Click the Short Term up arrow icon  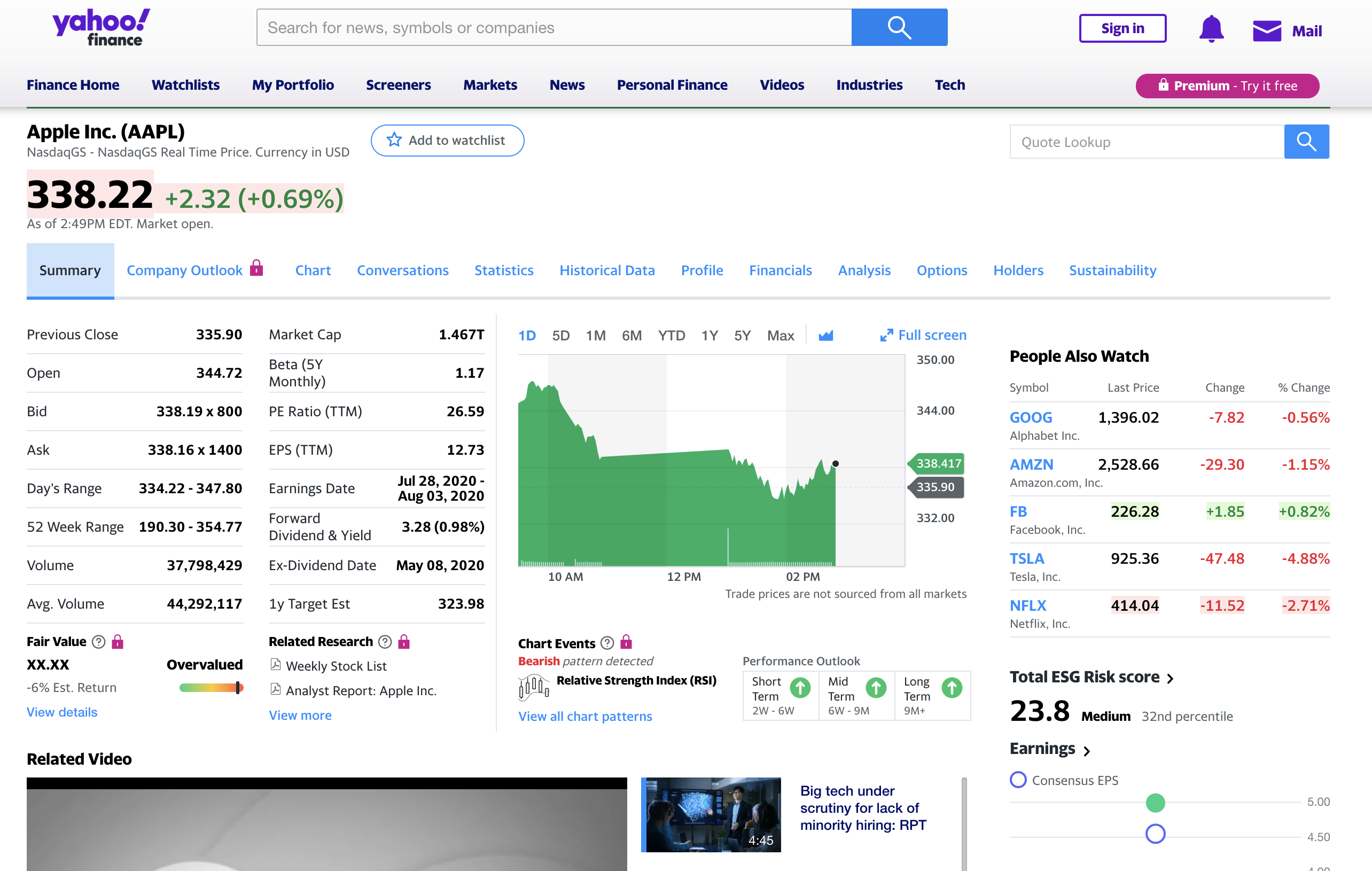[800, 688]
